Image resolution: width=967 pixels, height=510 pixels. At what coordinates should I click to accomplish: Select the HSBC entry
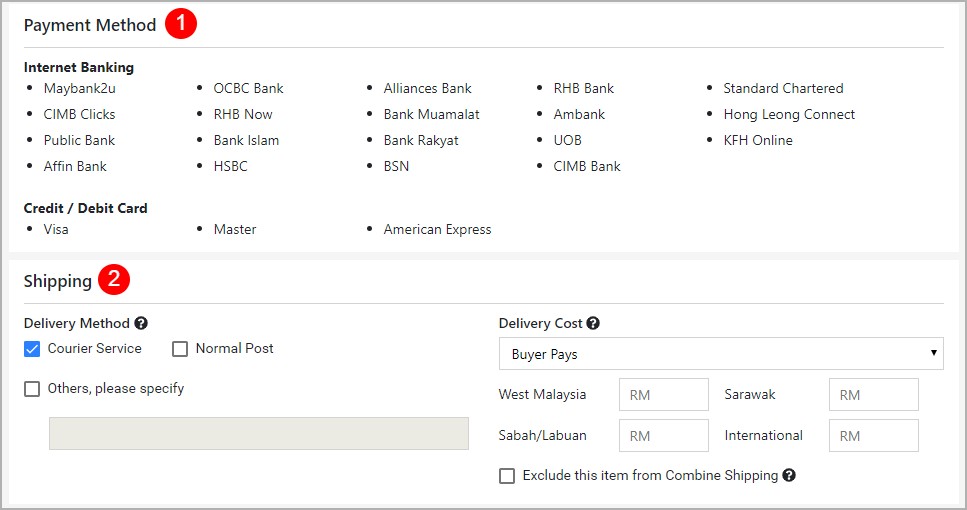pyautogui.click(x=231, y=166)
